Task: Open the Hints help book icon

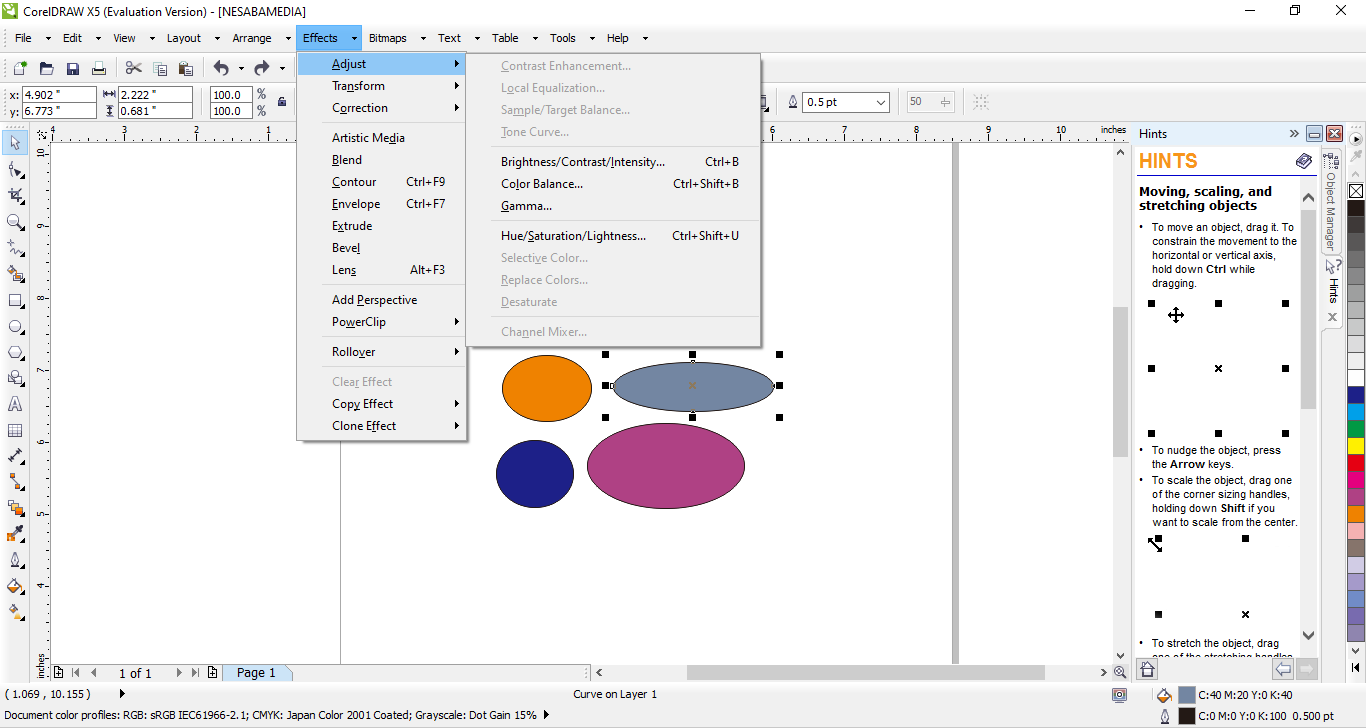Action: click(x=1304, y=161)
